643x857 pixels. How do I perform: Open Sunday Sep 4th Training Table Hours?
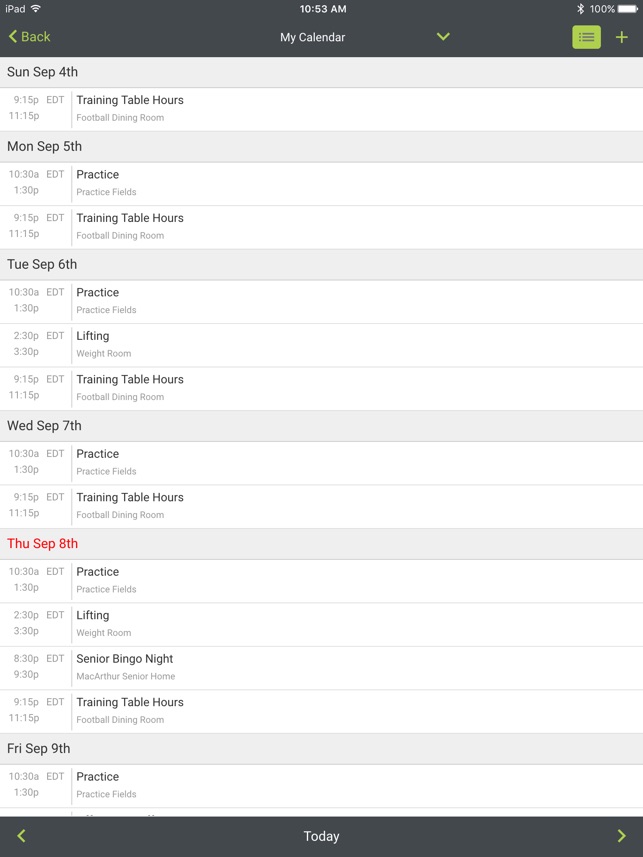322,109
